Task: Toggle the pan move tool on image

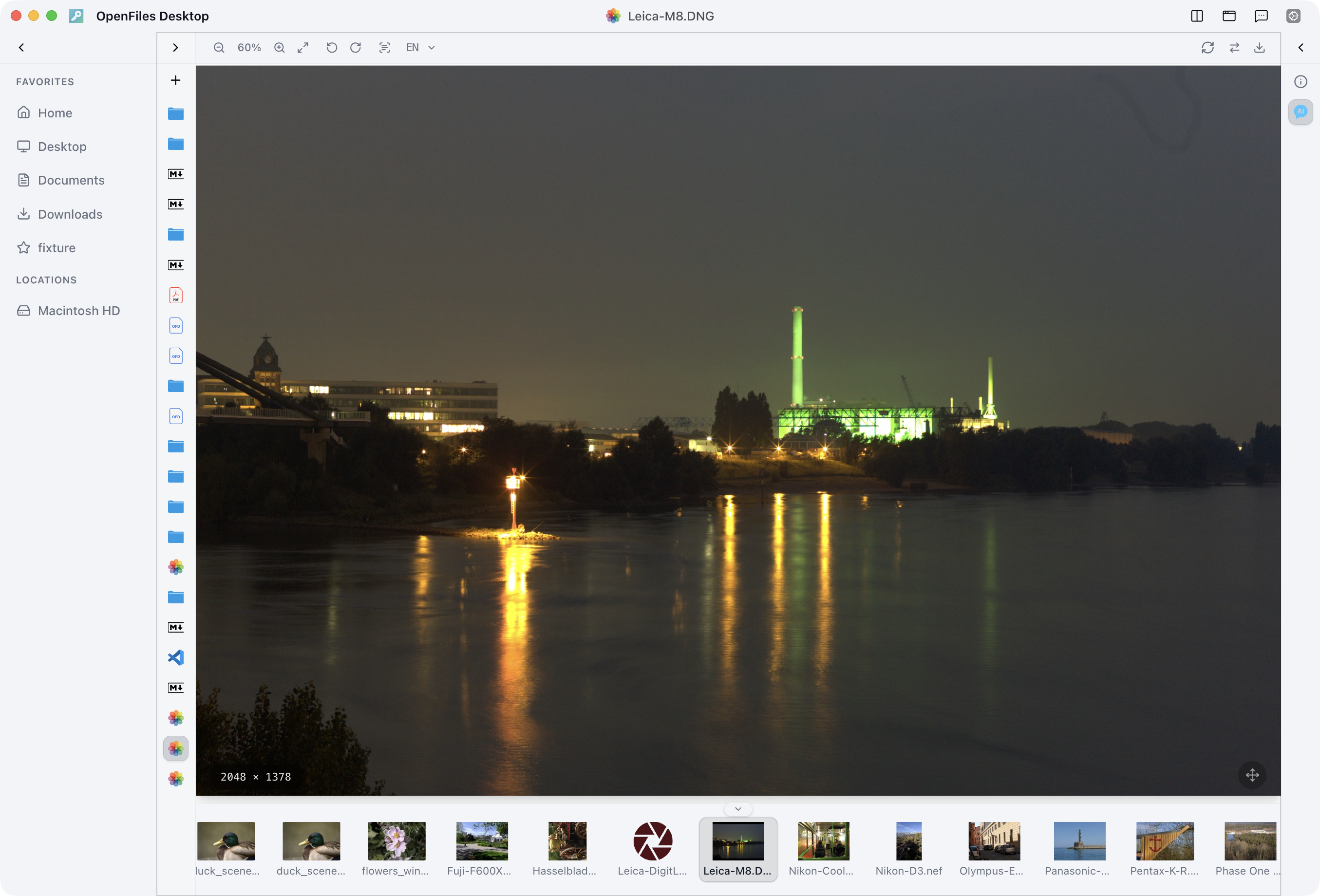Action: point(1252,775)
